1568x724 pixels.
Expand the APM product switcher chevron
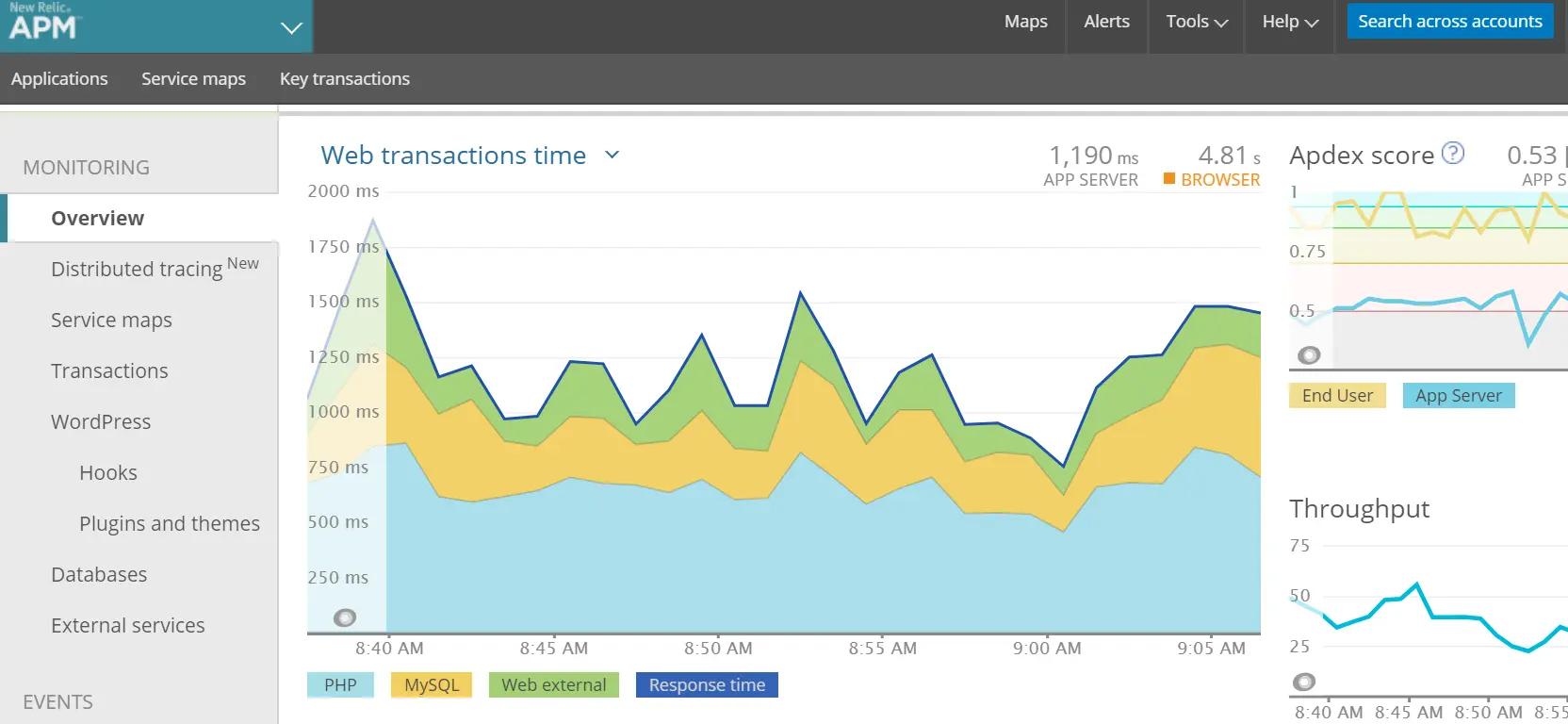click(x=292, y=27)
